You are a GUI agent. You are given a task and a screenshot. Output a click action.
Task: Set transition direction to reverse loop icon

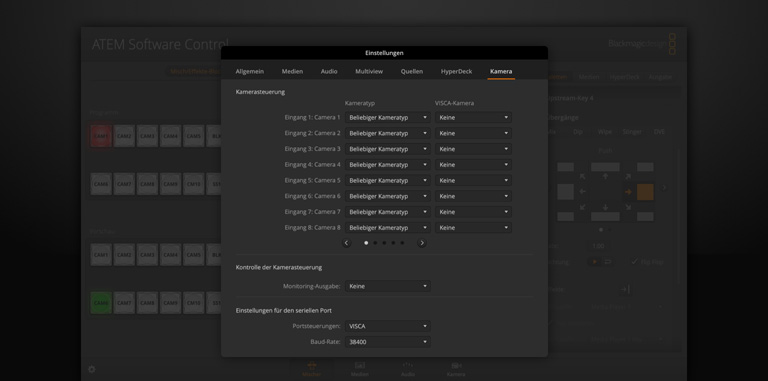click(x=607, y=262)
